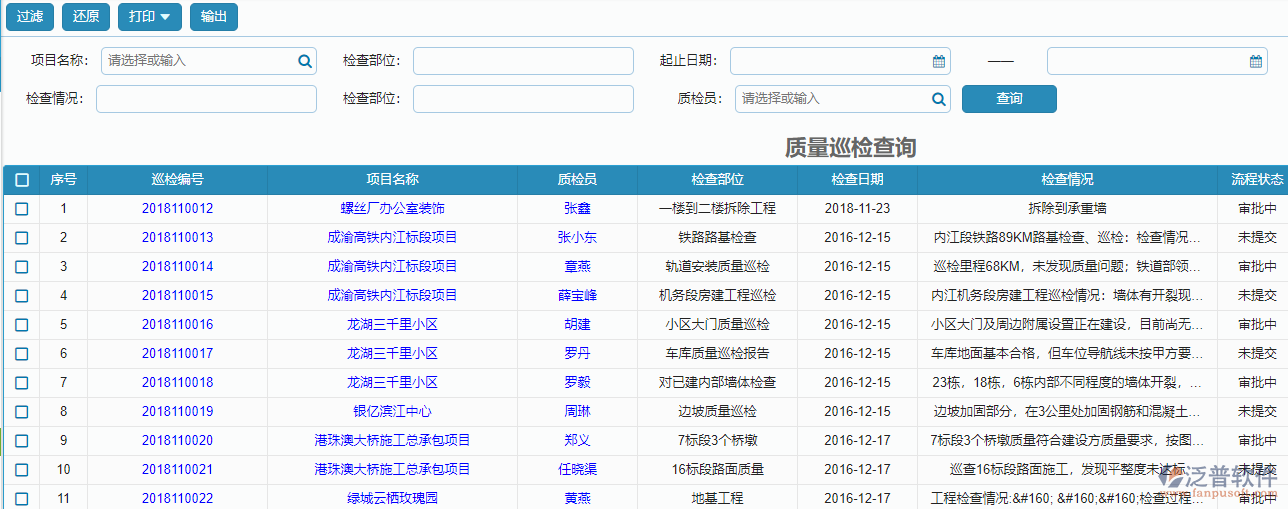Viewport: 1288px width, 509px height.
Task: Check the row checkbox for 2018110016
Action: coord(21,325)
